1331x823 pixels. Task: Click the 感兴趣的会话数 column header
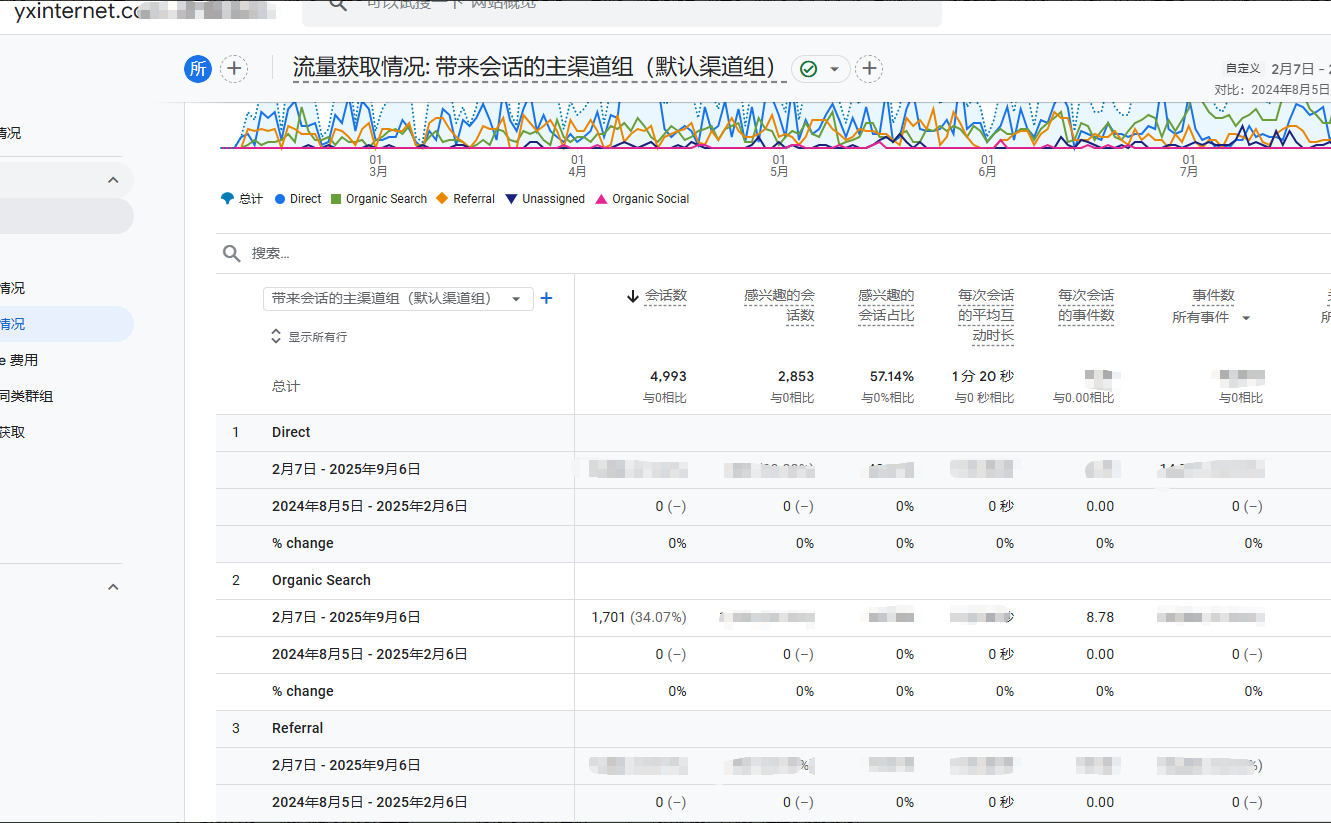tap(779, 305)
